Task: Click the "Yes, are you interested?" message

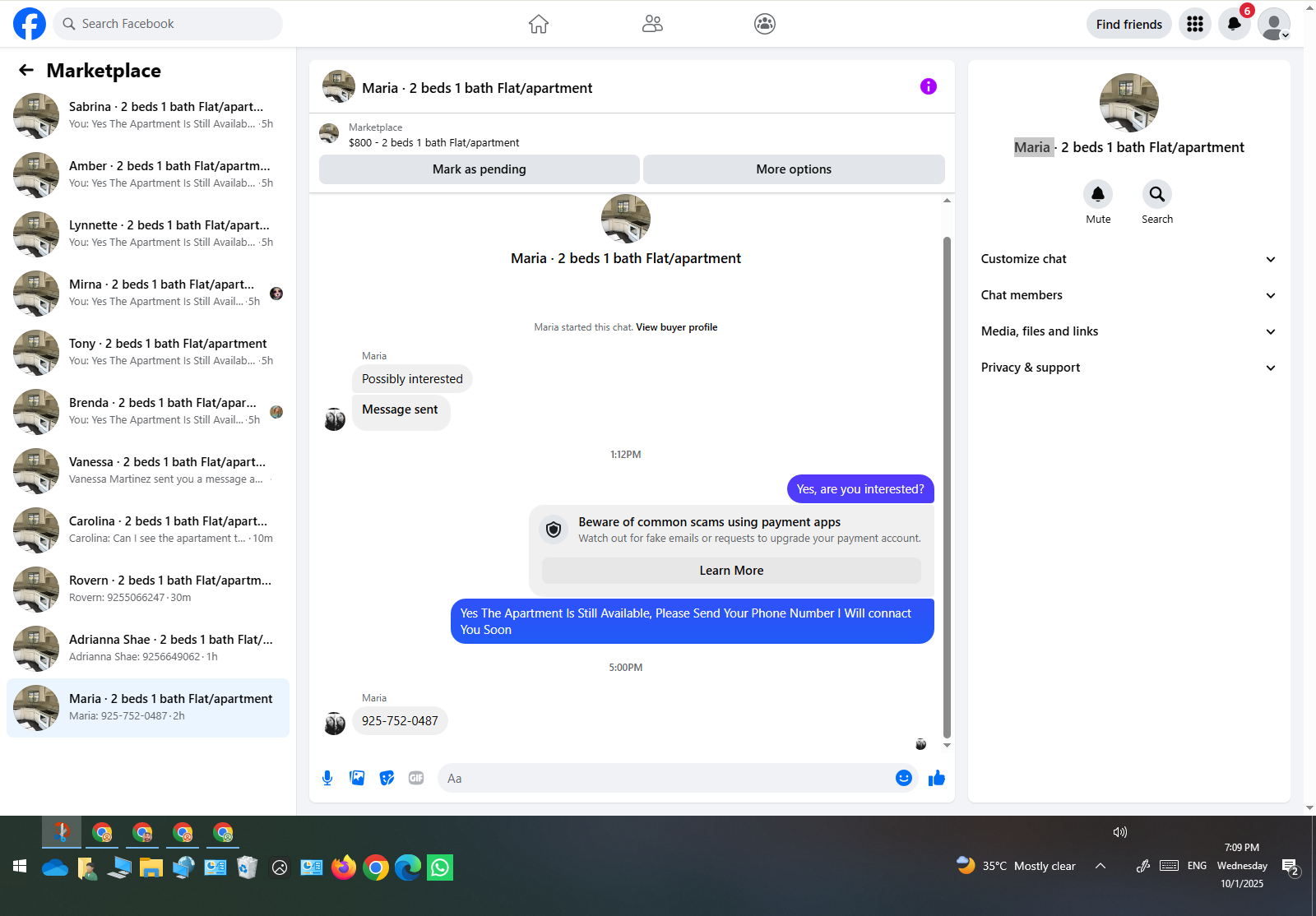Action: [x=860, y=489]
